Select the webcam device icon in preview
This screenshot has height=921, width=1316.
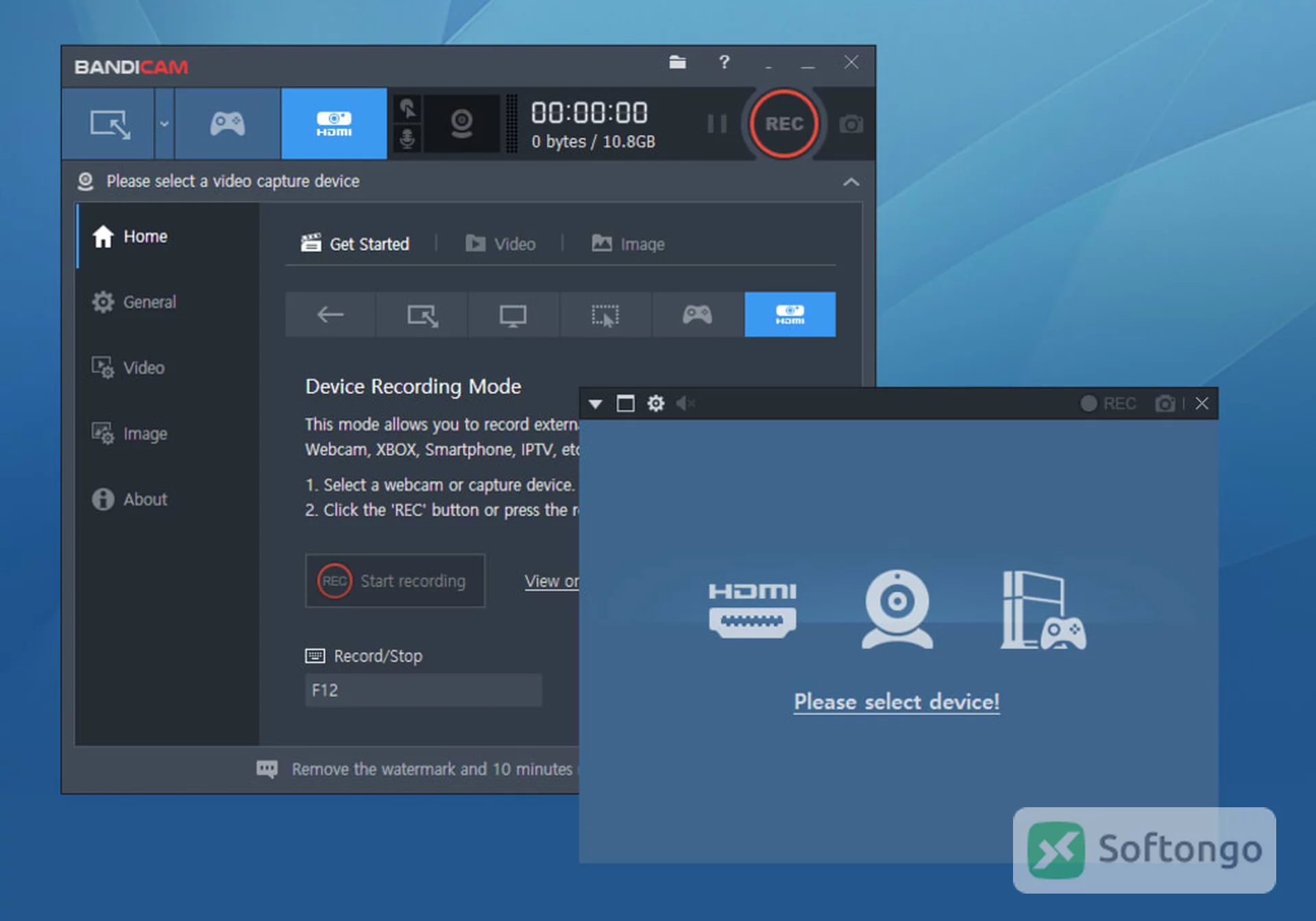coord(897,609)
